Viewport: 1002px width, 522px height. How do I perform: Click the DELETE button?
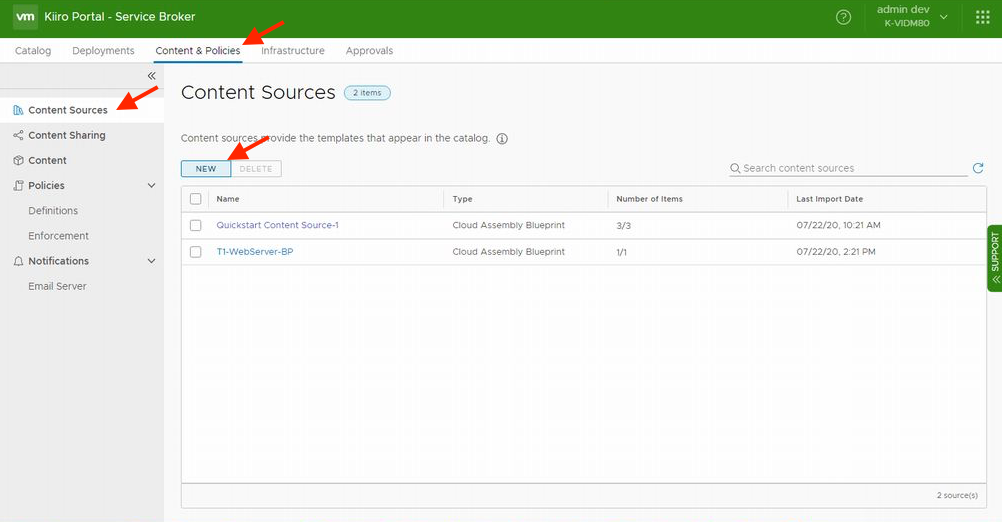tap(256, 169)
